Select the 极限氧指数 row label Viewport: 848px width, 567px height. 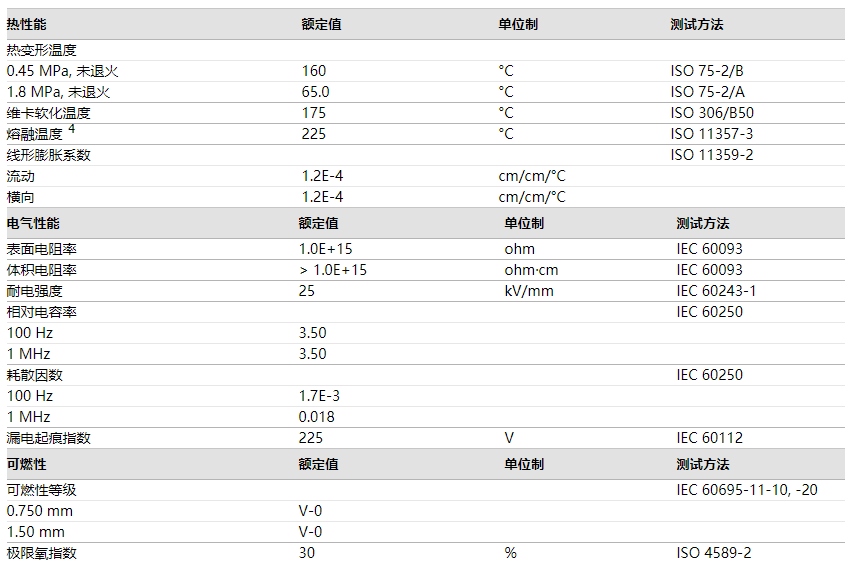click(42, 553)
